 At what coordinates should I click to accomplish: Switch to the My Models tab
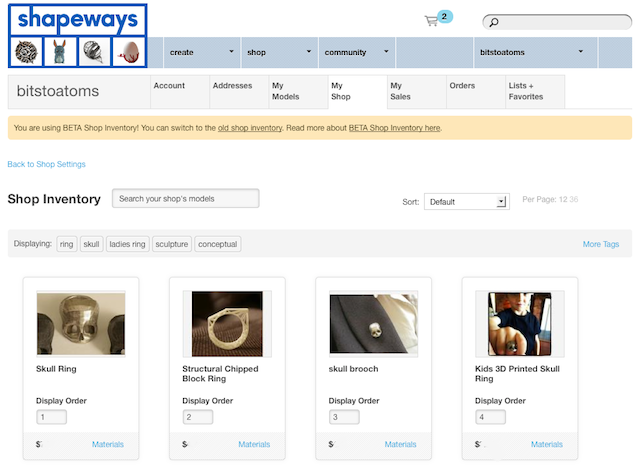tap(285, 91)
